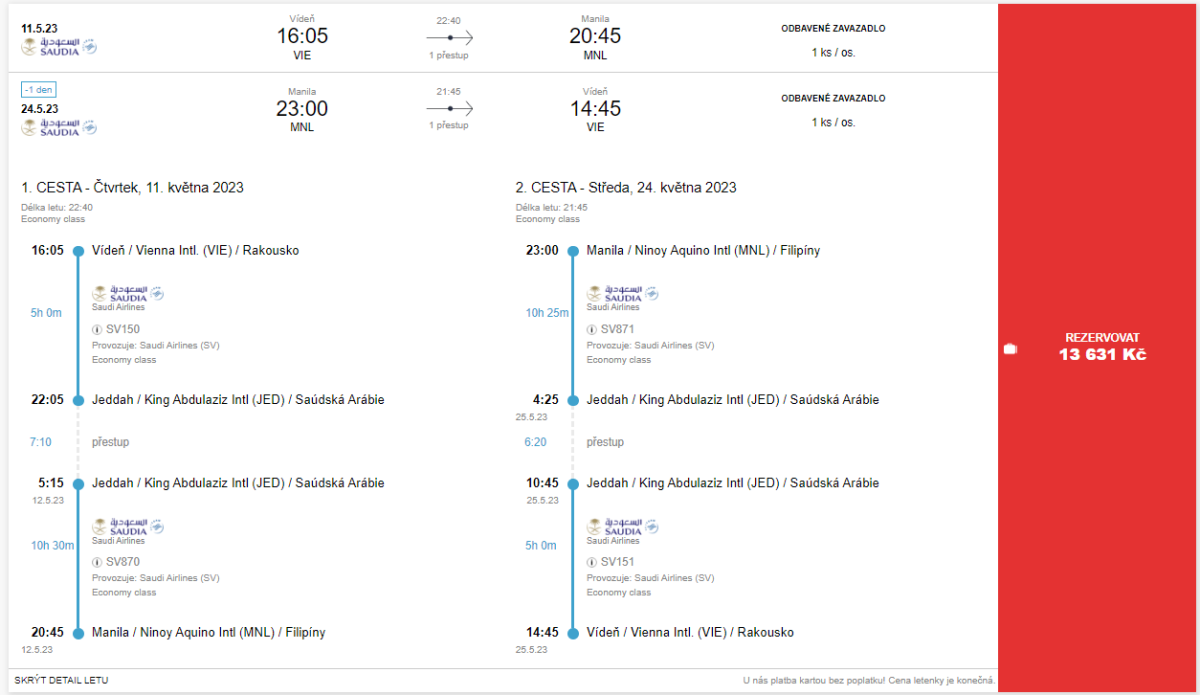Viewport: 1200px width, 695px height.
Task: Select the 2. CESTA Středa heading
Action: click(626, 188)
